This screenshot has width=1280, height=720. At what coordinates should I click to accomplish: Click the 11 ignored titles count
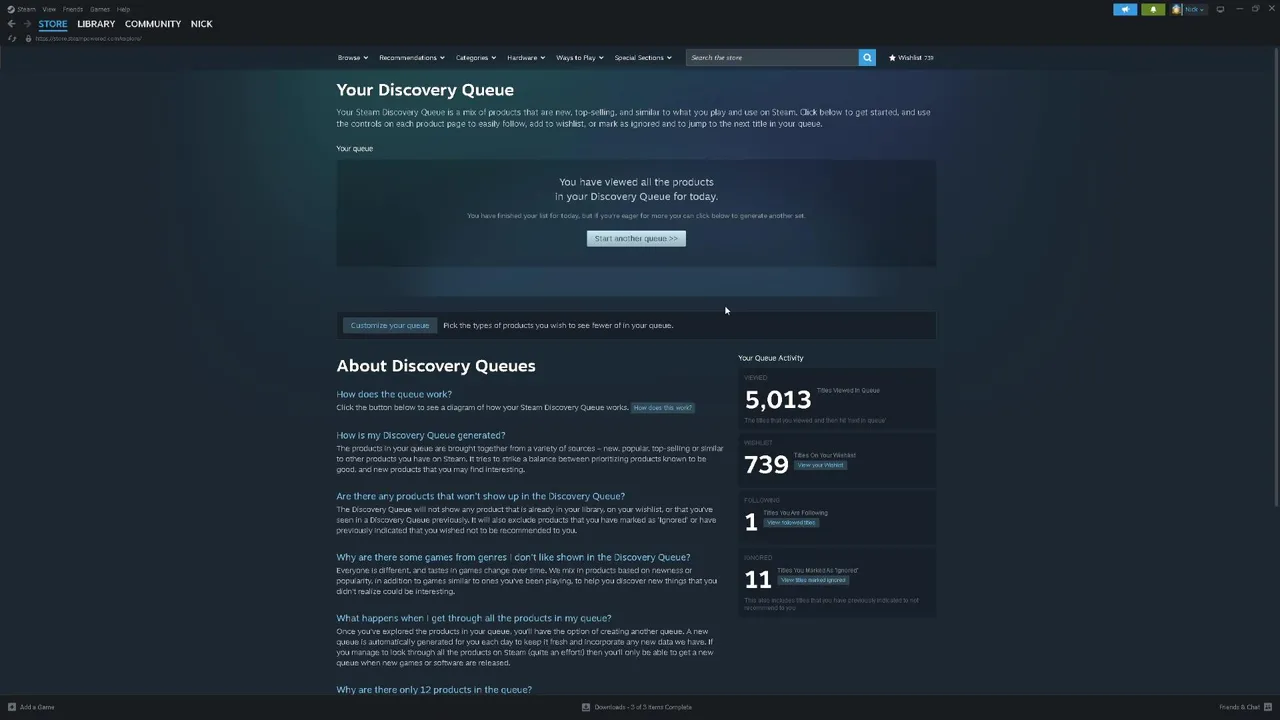(x=758, y=579)
